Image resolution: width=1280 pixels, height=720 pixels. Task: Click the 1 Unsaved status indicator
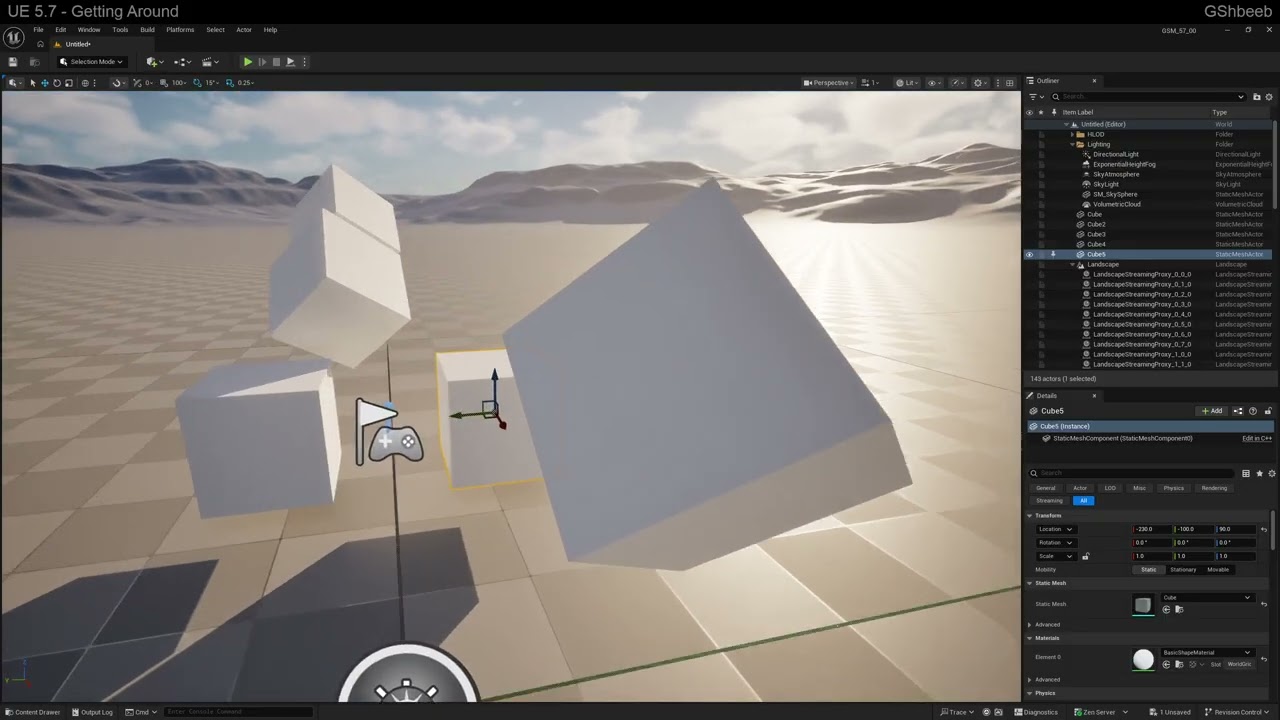(x=1171, y=712)
